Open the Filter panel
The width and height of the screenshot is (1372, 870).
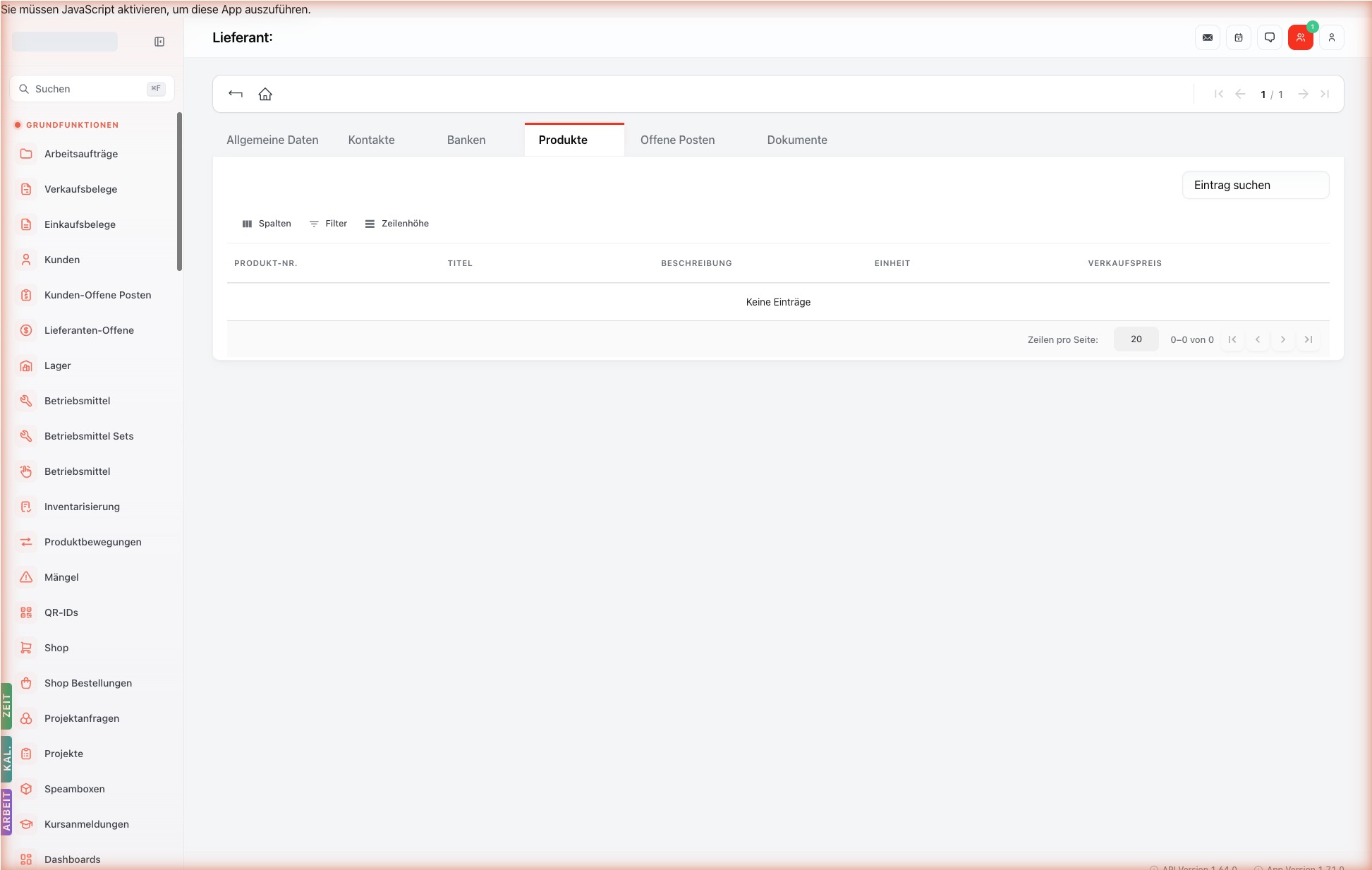pos(329,224)
